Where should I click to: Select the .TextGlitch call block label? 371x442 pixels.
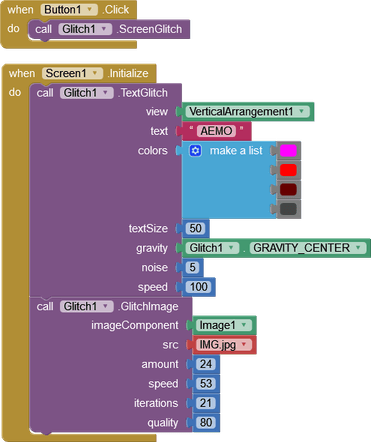click(143, 93)
